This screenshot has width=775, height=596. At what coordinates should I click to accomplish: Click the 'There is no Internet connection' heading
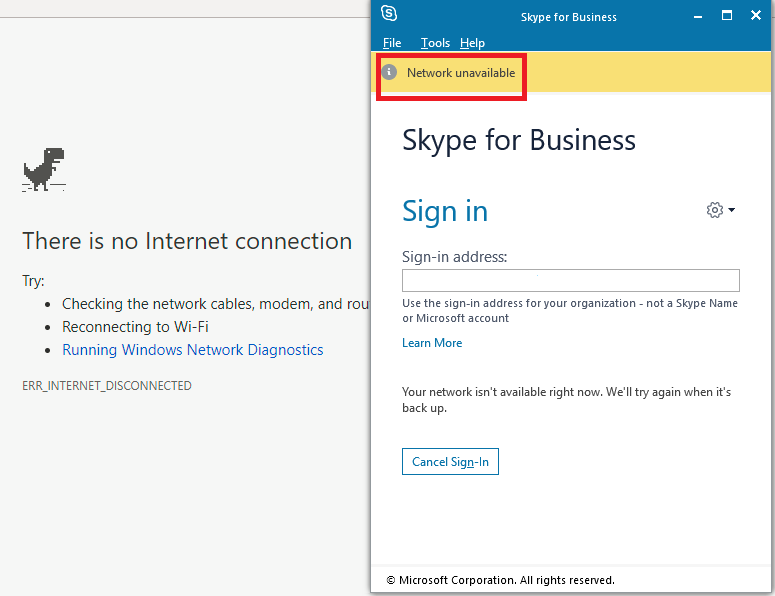(x=187, y=242)
